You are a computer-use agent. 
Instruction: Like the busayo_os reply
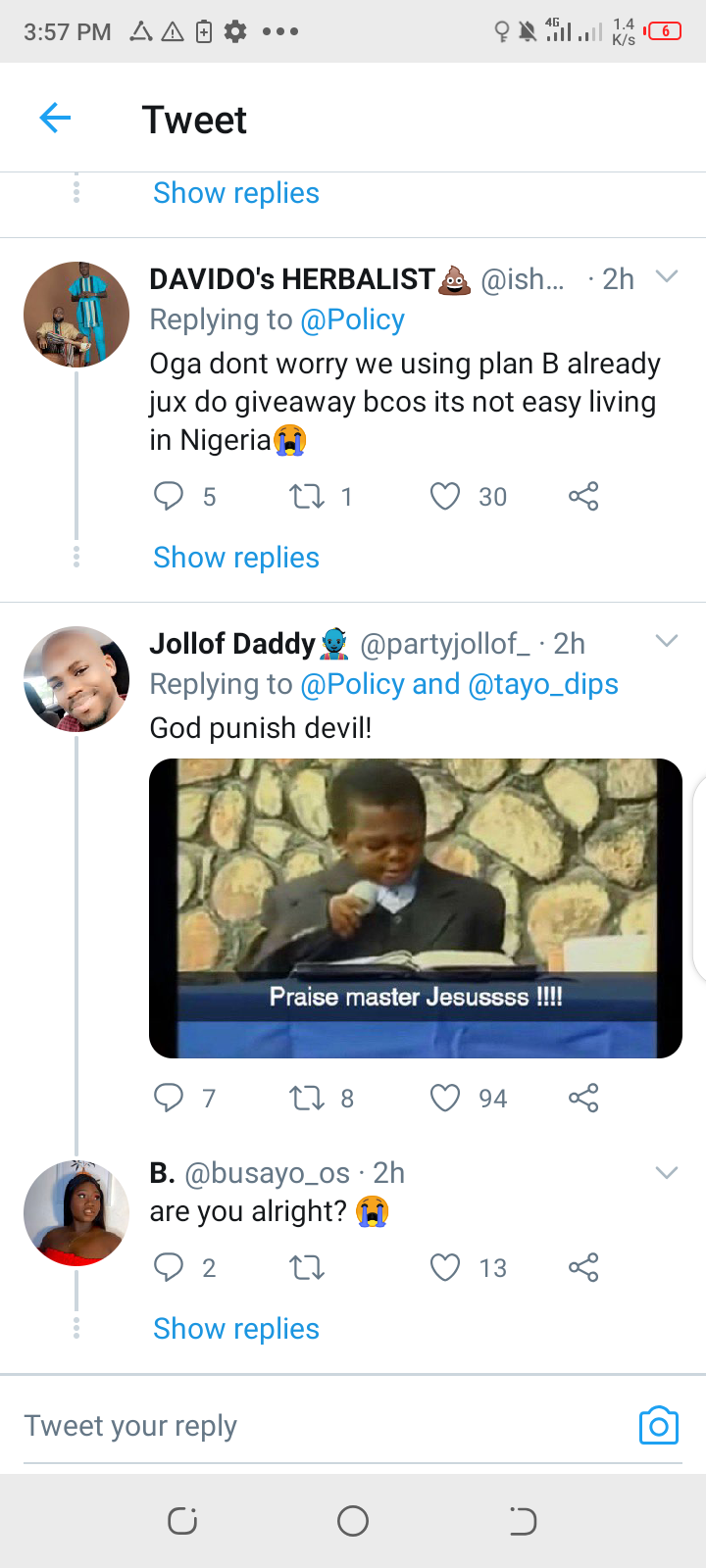[445, 1268]
